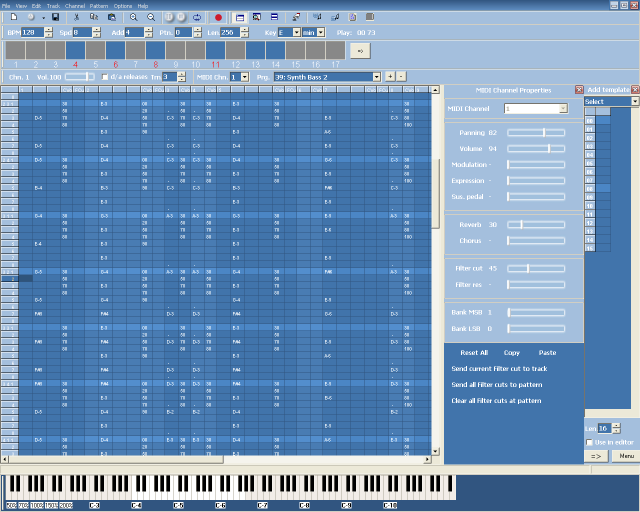
Task: Adjust the Filter cut slider
Action: tap(536, 269)
